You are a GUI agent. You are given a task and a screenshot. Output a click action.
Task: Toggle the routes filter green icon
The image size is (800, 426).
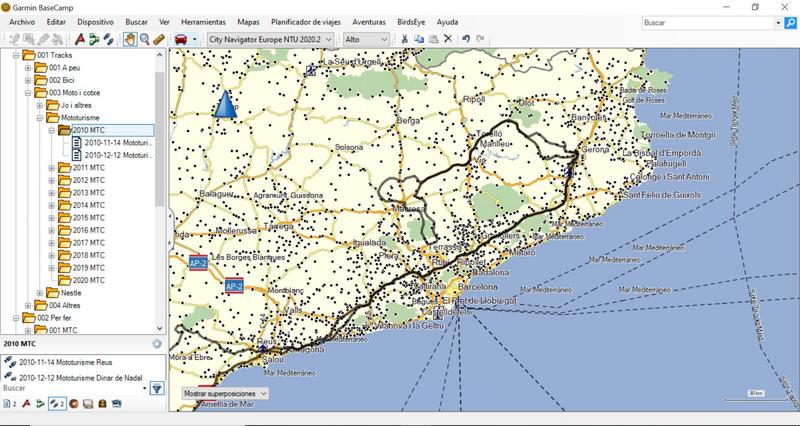pos(40,404)
